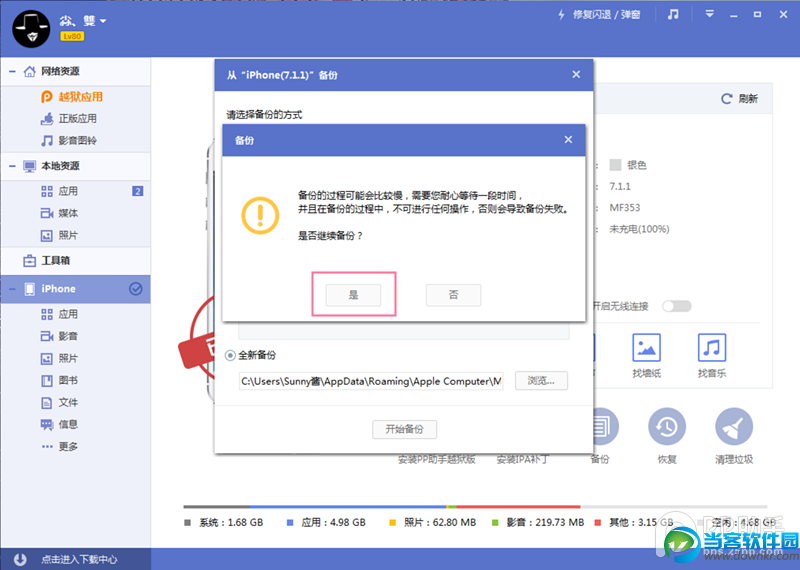Click the download center arrow icon
Viewport: 800px width, 570px height.
[x=20, y=559]
